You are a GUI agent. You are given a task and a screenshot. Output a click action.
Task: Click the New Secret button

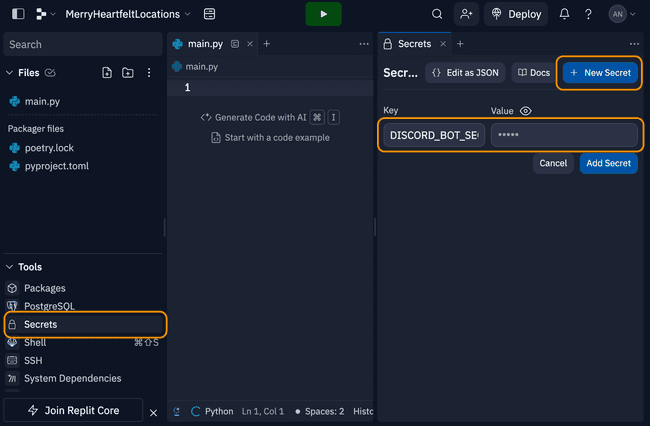click(x=600, y=73)
